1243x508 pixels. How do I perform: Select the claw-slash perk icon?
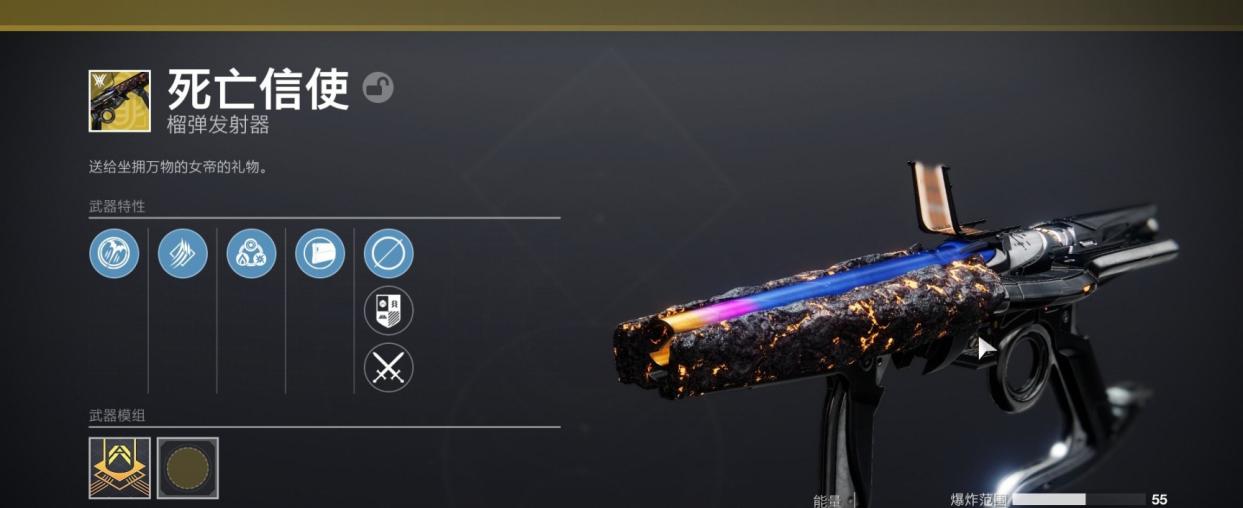183,253
